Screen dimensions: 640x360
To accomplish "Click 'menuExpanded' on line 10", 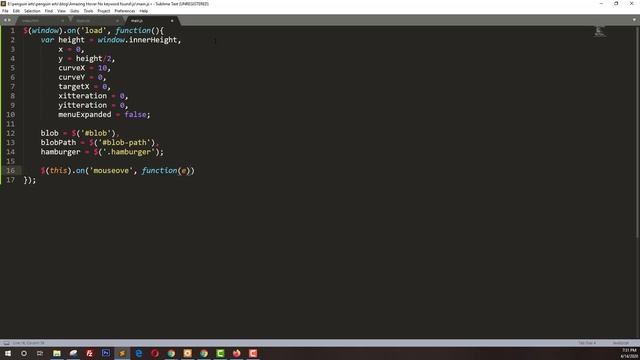I will 84,115.
